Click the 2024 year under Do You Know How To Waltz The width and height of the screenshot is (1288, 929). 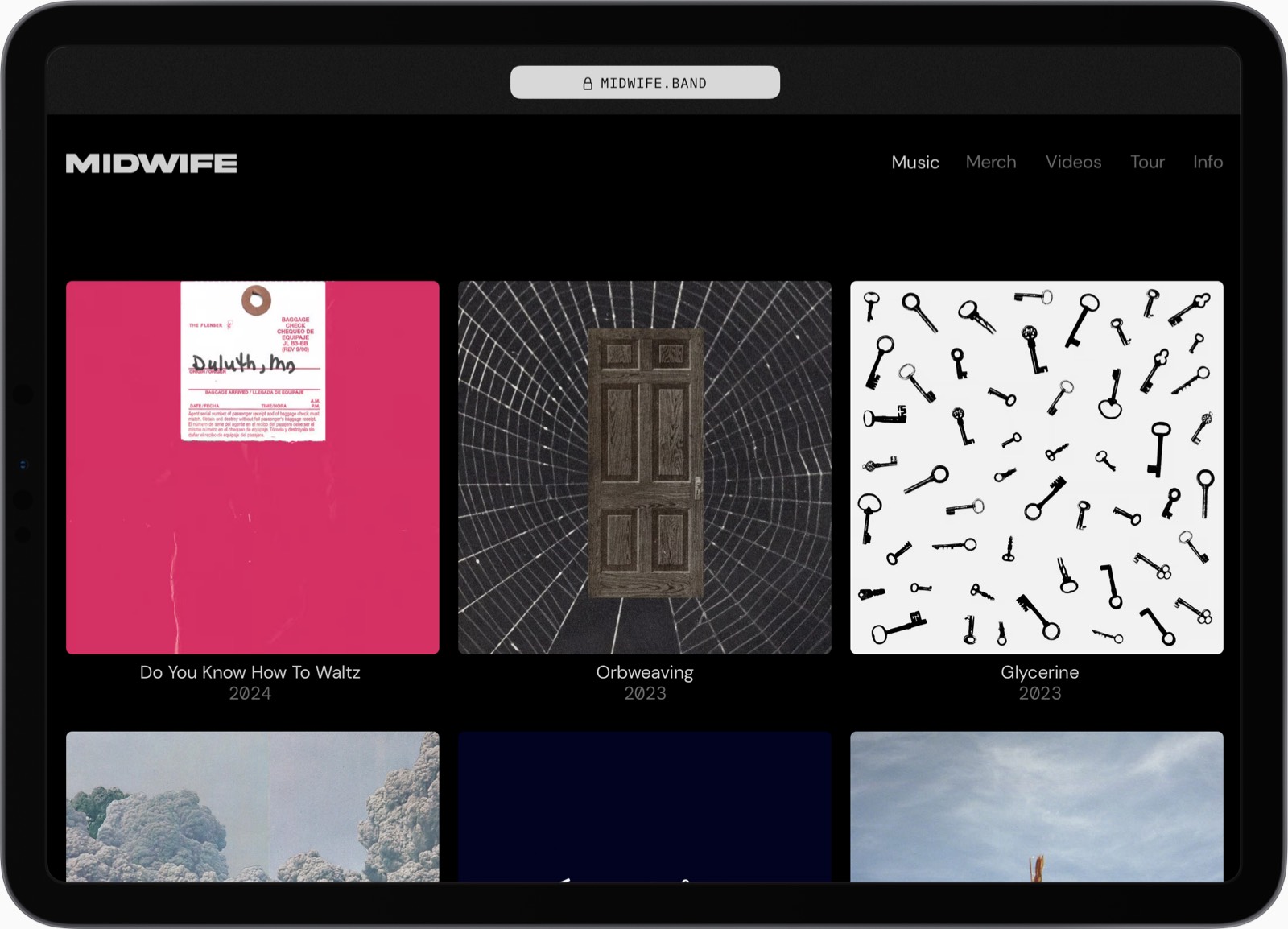pyautogui.click(x=250, y=693)
